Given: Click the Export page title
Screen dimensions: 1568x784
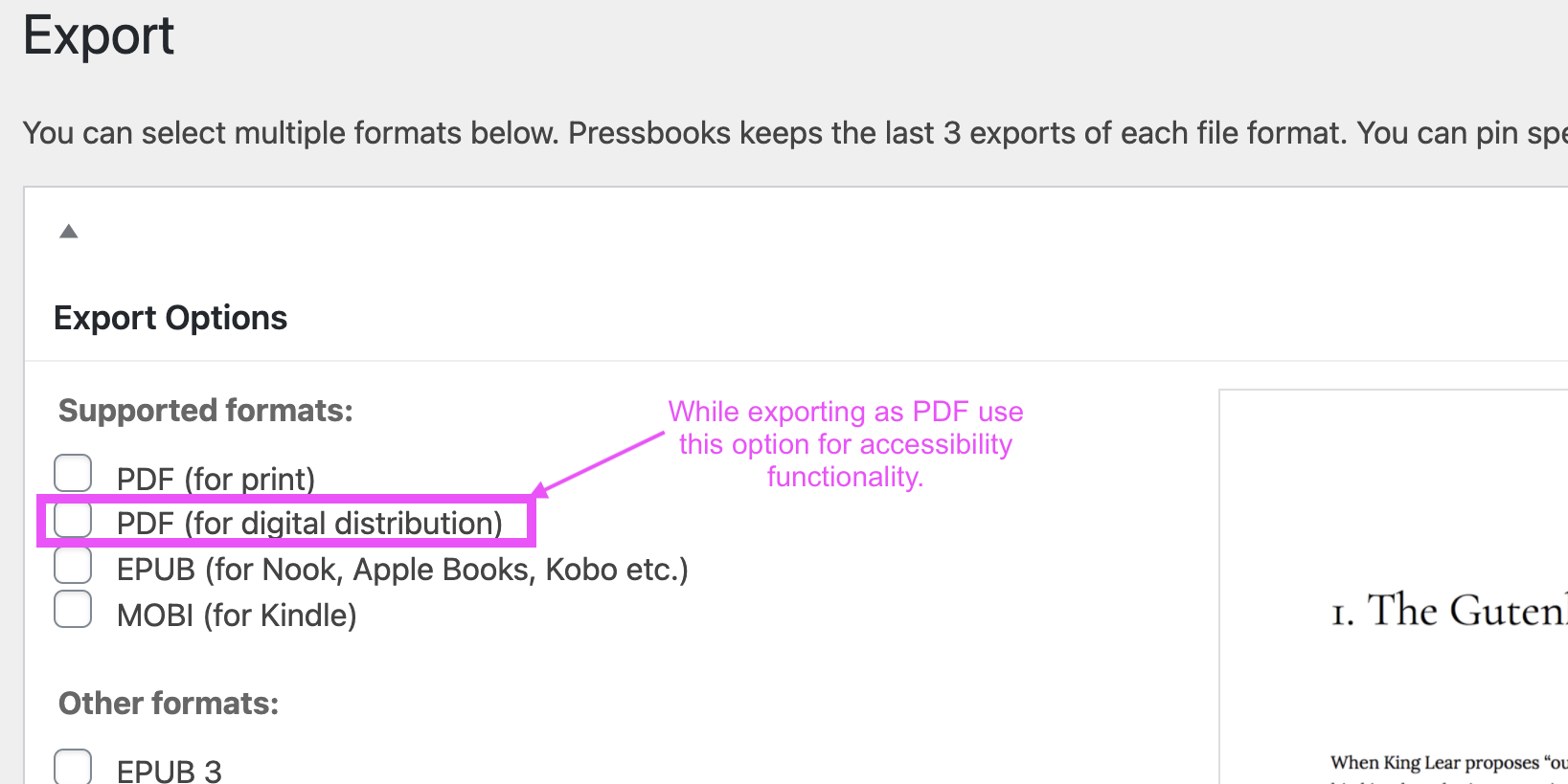Looking at the screenshot, I should click(x=99, y=36).
